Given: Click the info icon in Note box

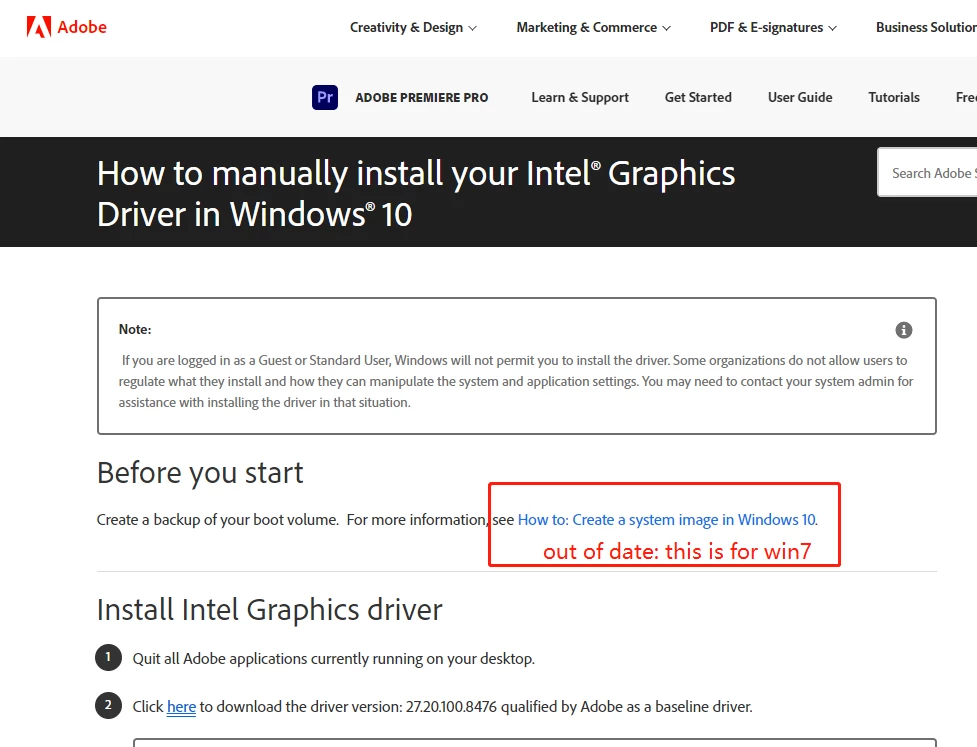Looking at the screenshot, I should click(903, 330).
